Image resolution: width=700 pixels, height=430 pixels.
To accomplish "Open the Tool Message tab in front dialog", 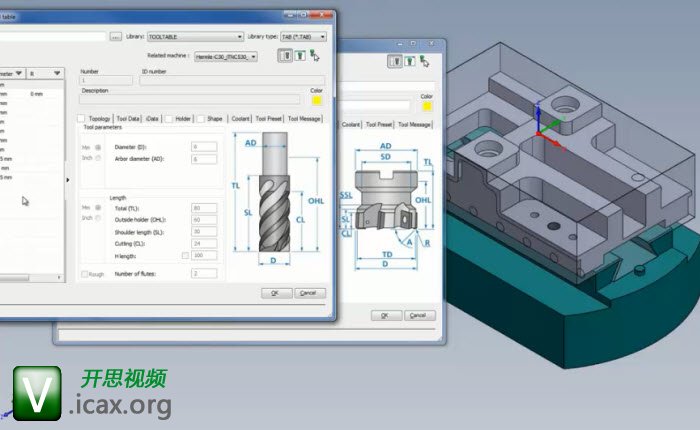I will pyautogui.click(x=304, y=119).
